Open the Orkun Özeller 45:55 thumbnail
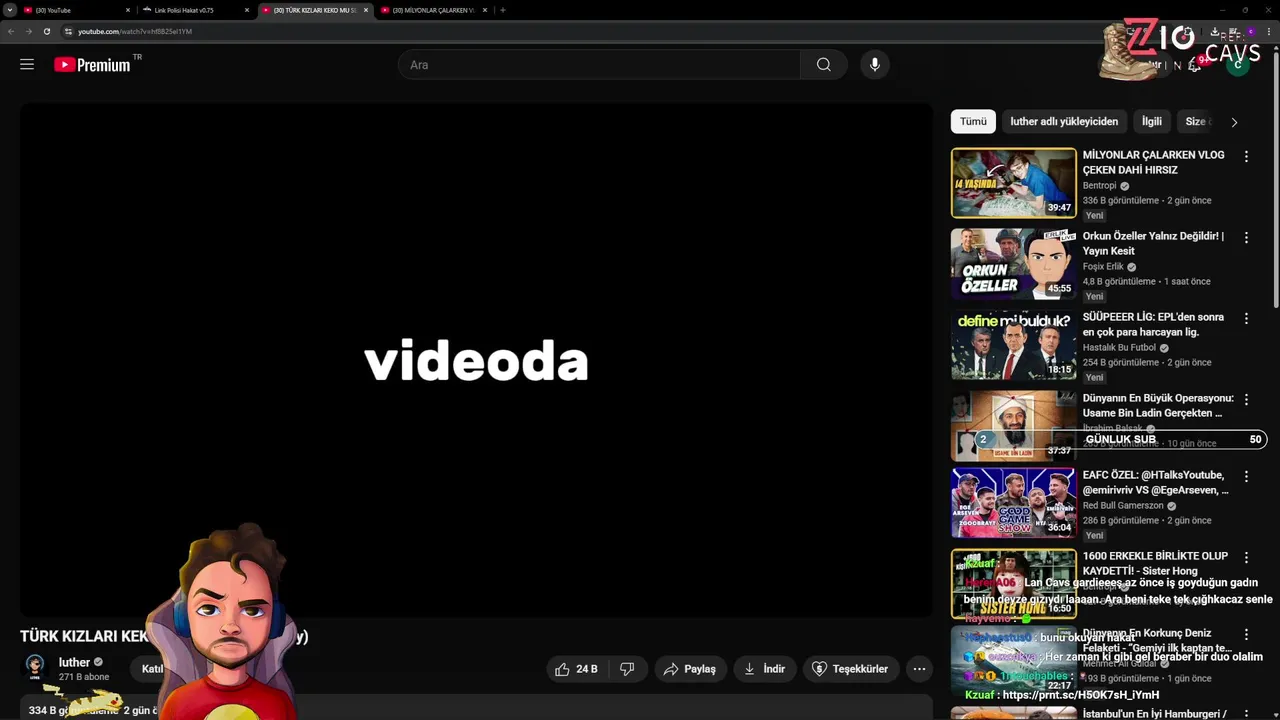This screenshot has width=1280, height=720. (x=1013, y=264)
